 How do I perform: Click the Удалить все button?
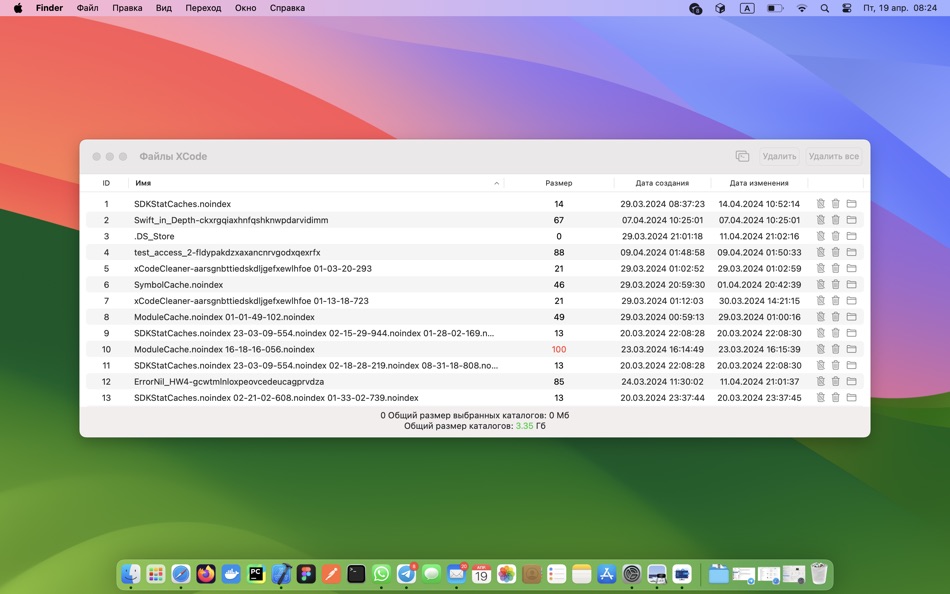(834, 156)
